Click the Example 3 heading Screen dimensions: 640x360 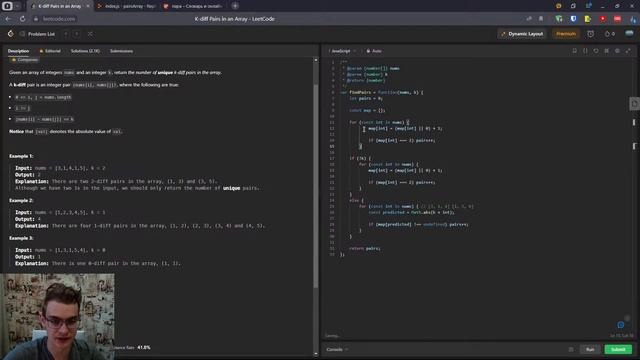coord(21,238)
